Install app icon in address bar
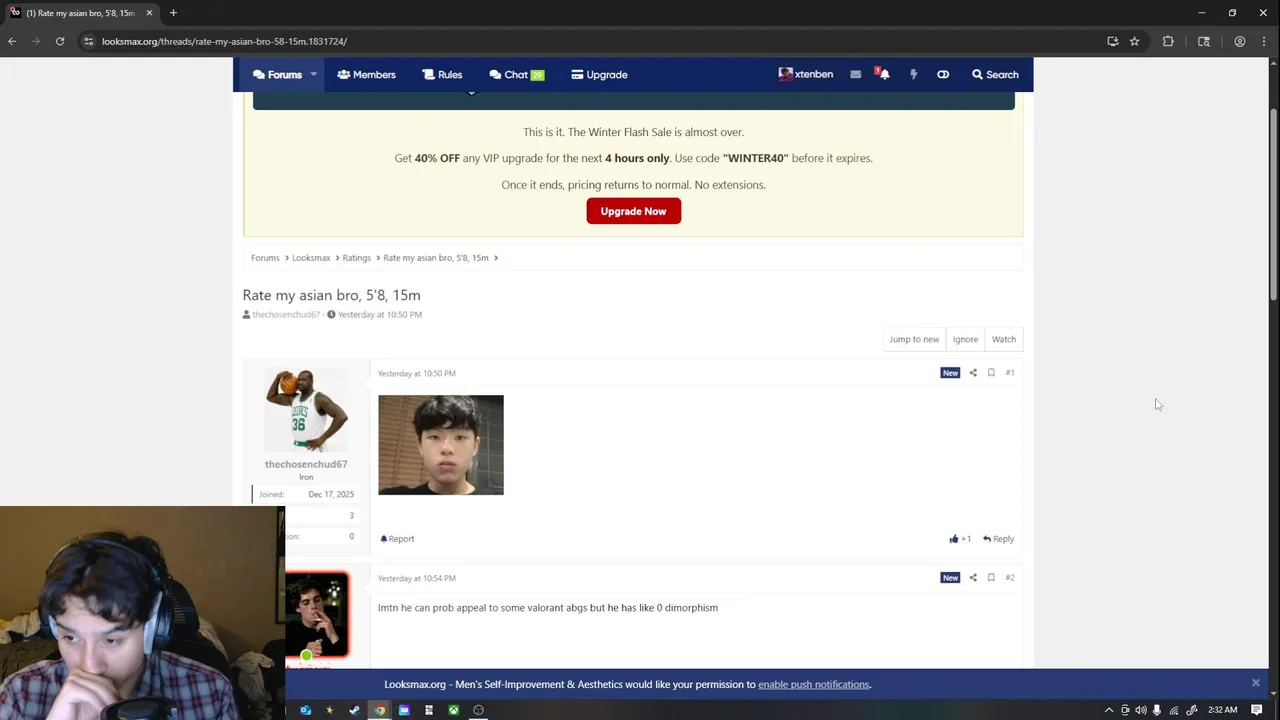Image resolution: width=1280 pixels, height=720 pixels. coord(1112,41)
